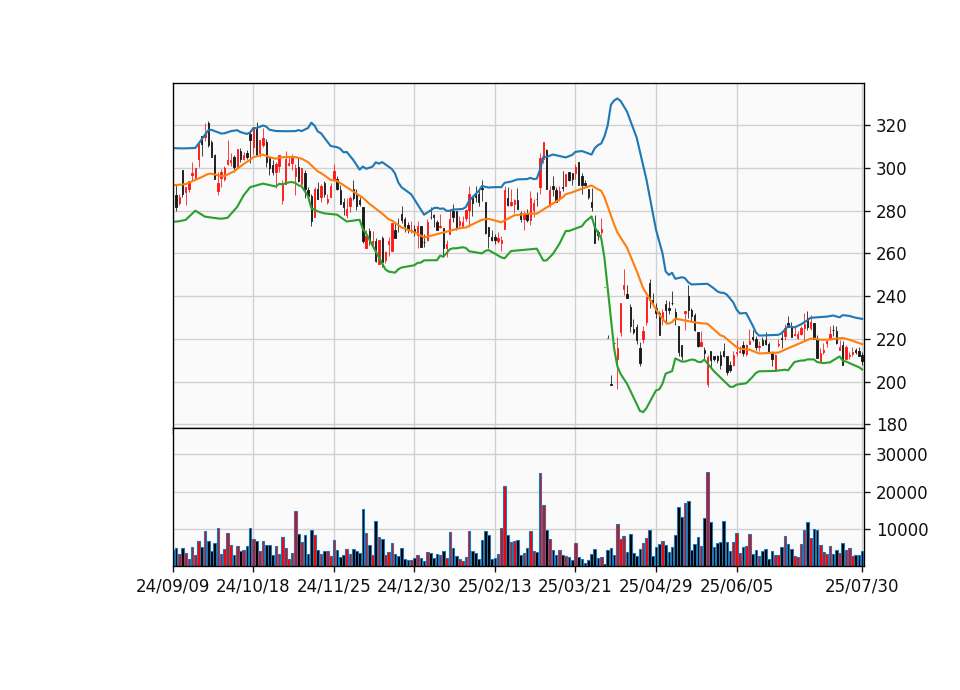
Task: Click the 24/11/25 date label
Action: tap(334, 587)
